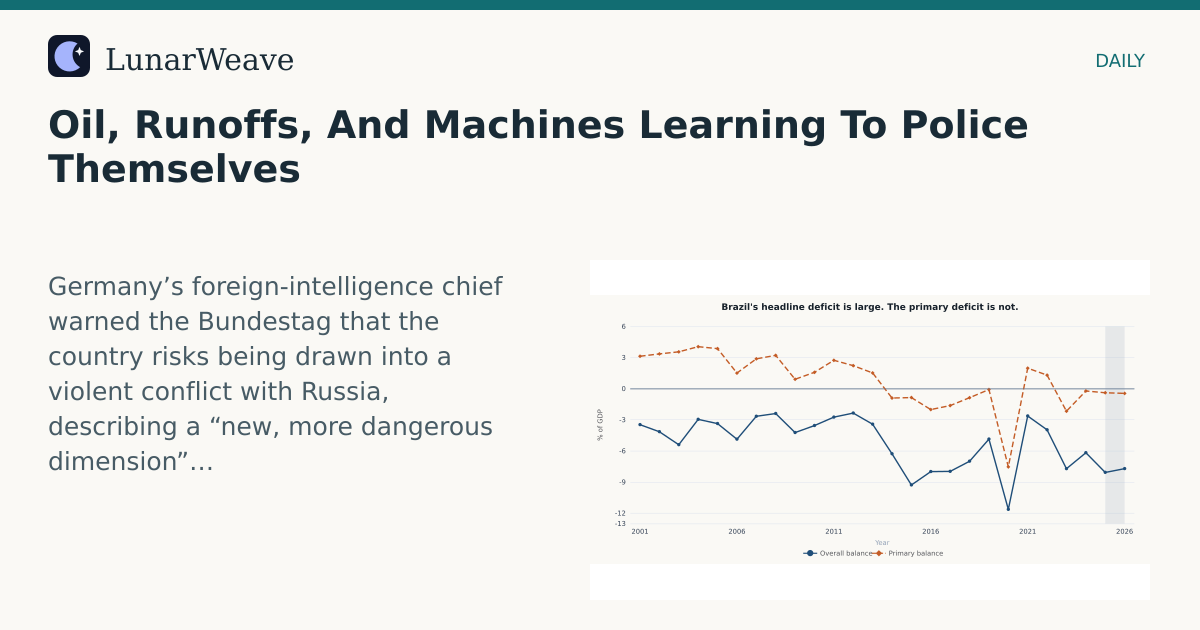Click the Germany foreign-intelligence chief summary text
Viewport: 1200px width, 630px height.
point(275,374)
